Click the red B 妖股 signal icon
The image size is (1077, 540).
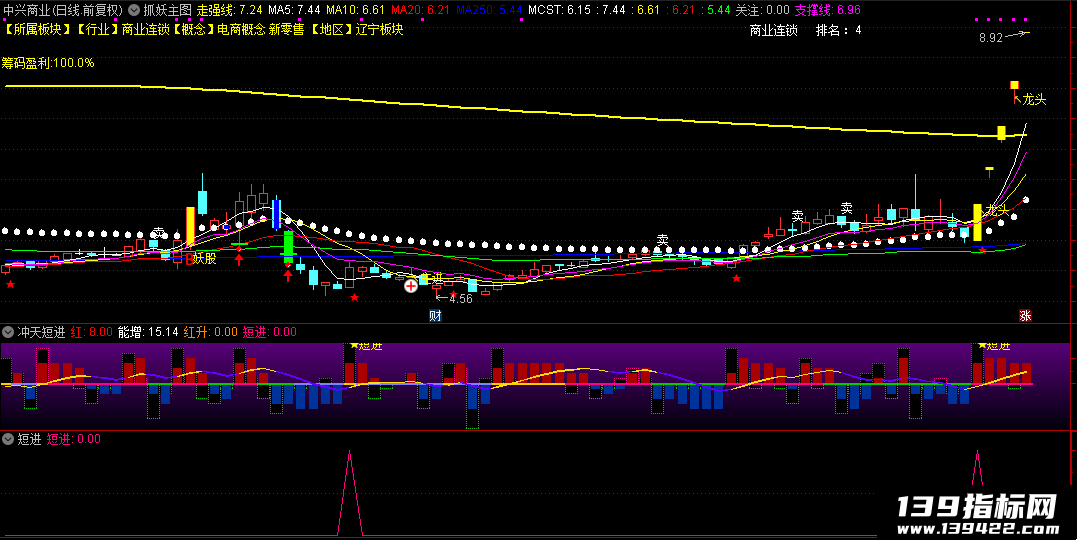tap(201, 258)
